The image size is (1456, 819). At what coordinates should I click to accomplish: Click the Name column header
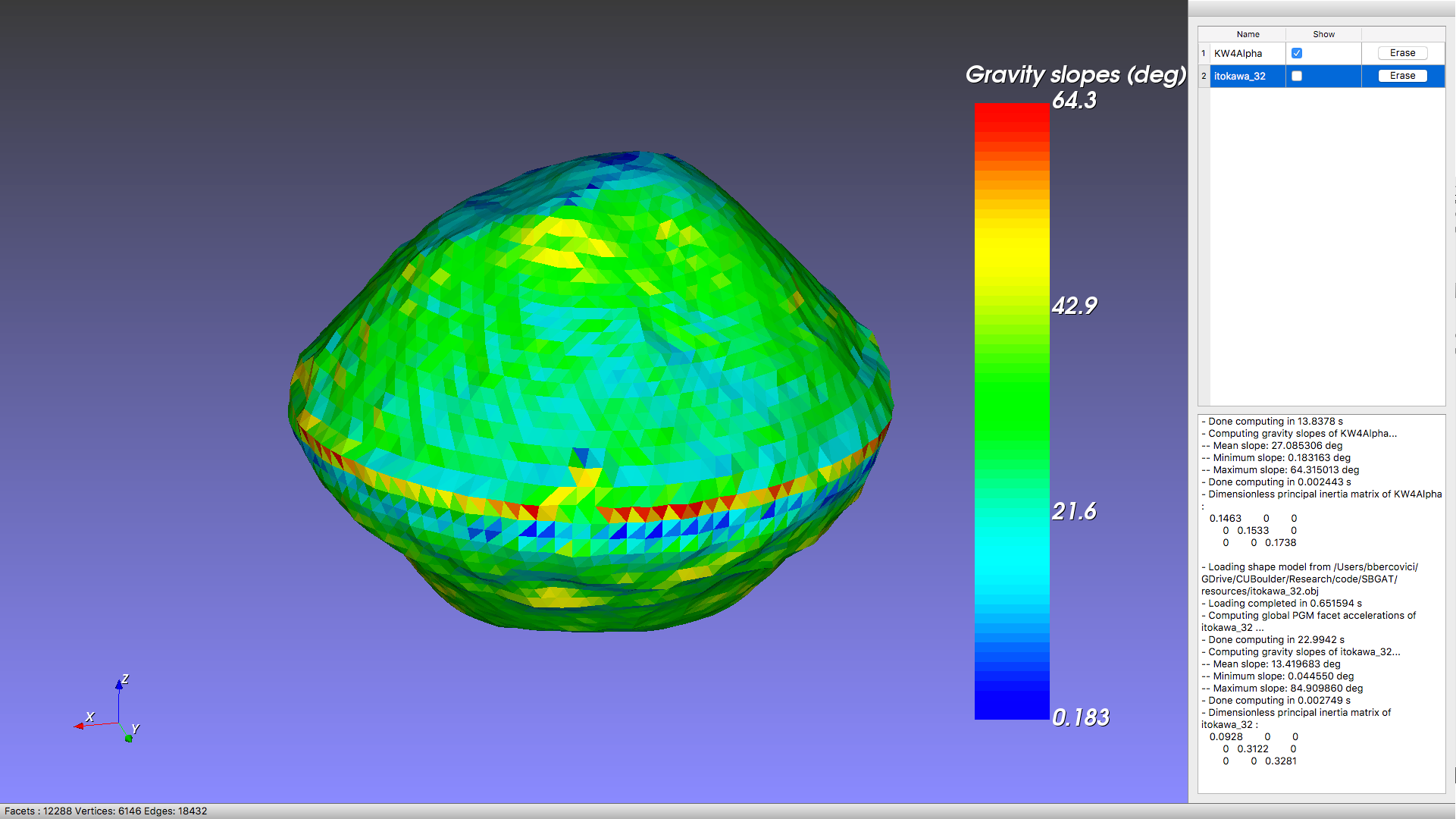(1247, 34)
